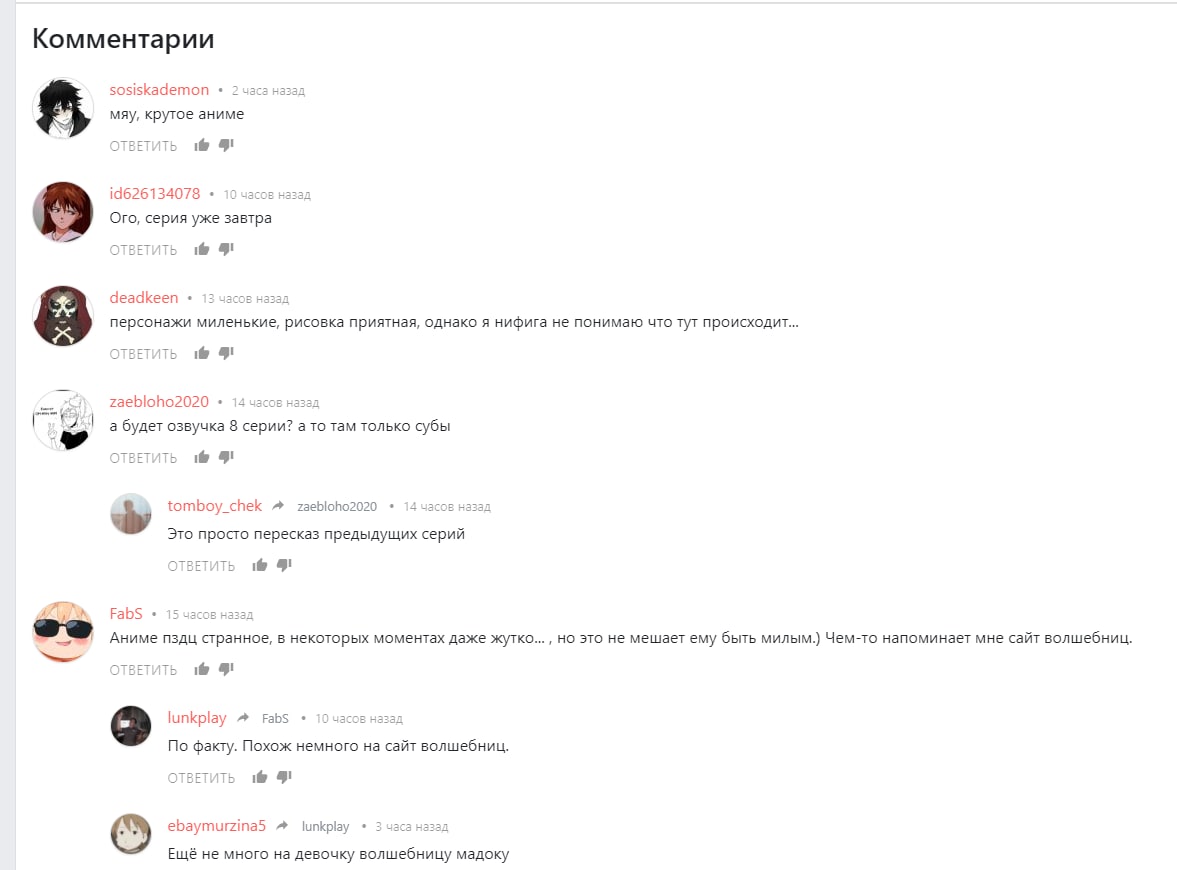The height and width of the screenshot is (870, 1177).
Task: Like the sosiskademon comment with thumbs up
Action: [x=201, y=145]
